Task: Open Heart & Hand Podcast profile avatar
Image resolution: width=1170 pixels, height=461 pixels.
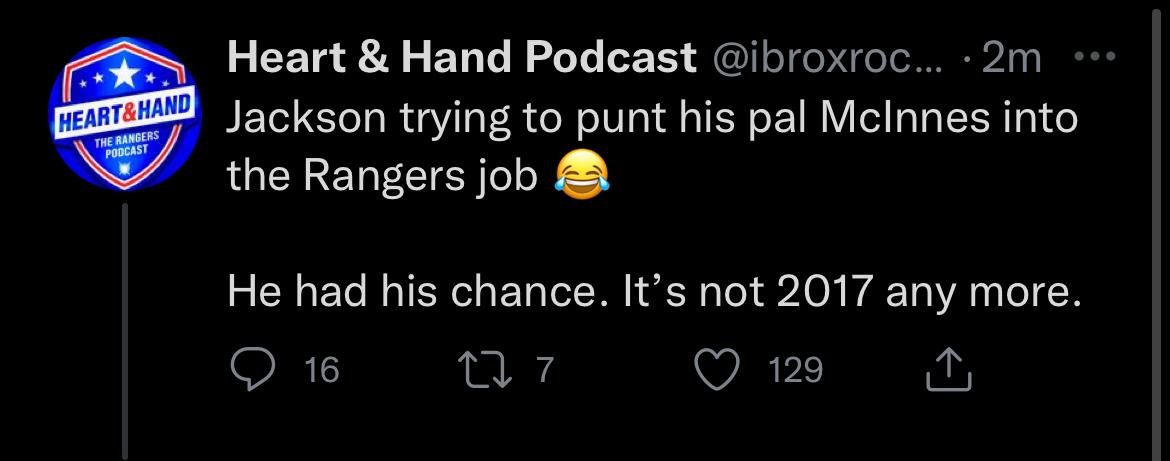Action: click(124, 114)
